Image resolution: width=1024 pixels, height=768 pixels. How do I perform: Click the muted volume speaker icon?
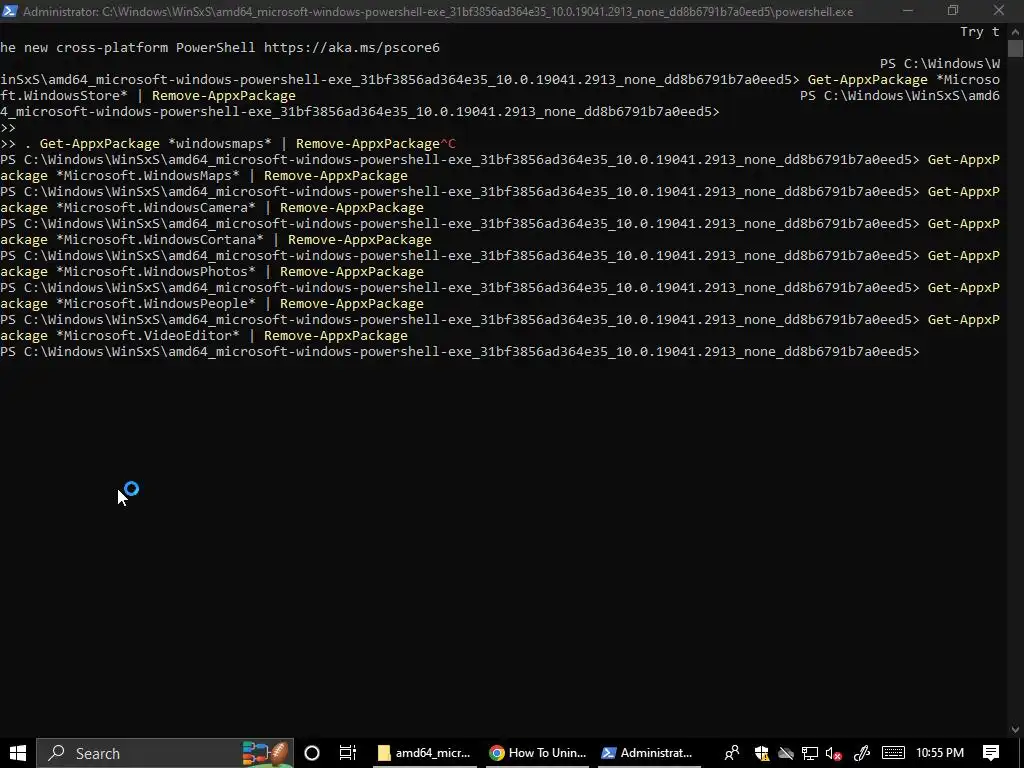pos(833,753)
